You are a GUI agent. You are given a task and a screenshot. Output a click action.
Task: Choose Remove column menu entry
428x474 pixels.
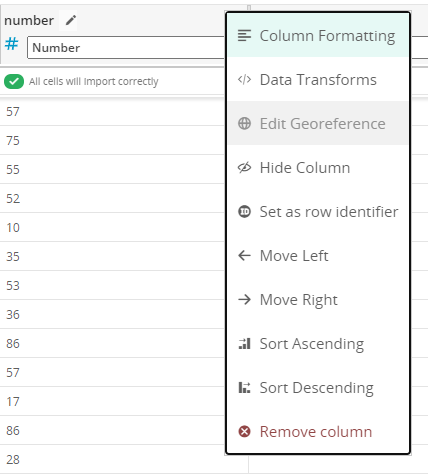coord(318,431)
